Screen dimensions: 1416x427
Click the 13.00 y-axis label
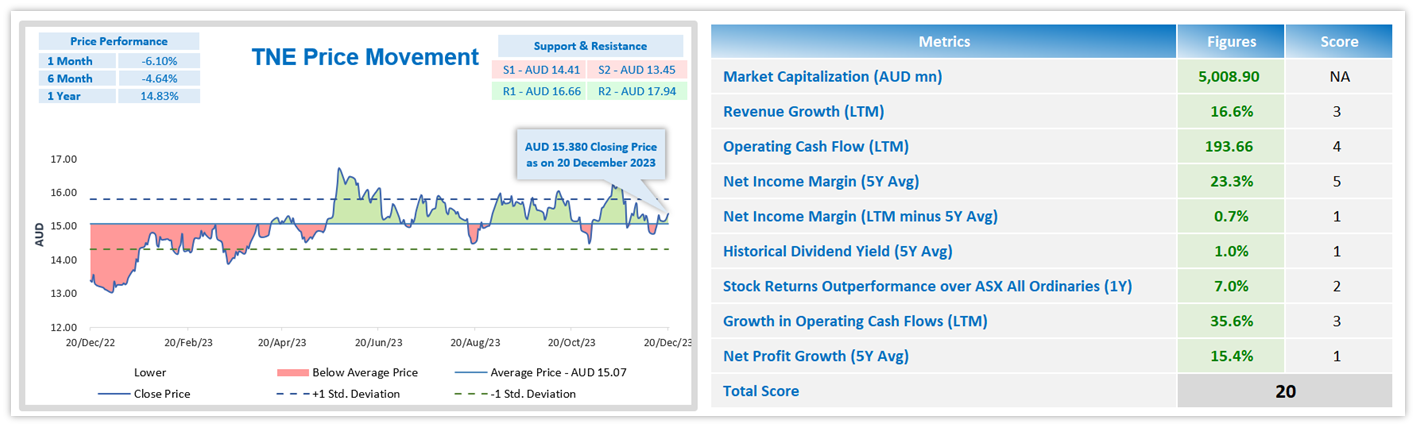pos(63,294)
